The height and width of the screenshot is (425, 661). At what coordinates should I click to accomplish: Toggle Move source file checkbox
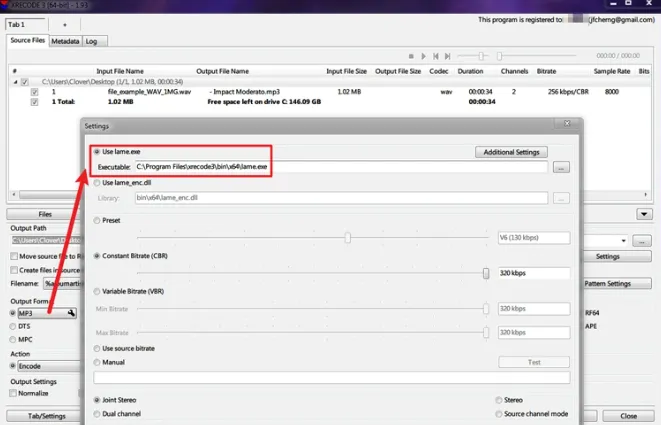[x=14, y=256]
